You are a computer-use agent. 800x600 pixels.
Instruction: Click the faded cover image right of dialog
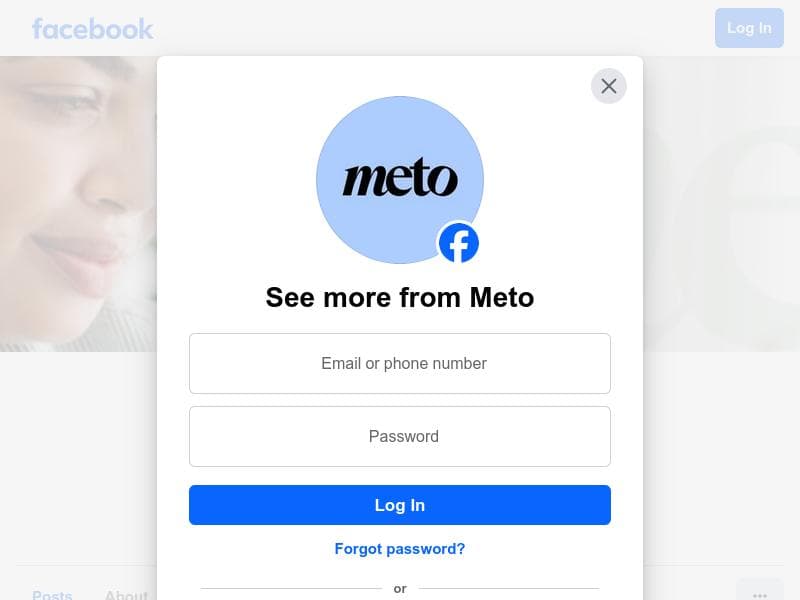coord(721,204)
